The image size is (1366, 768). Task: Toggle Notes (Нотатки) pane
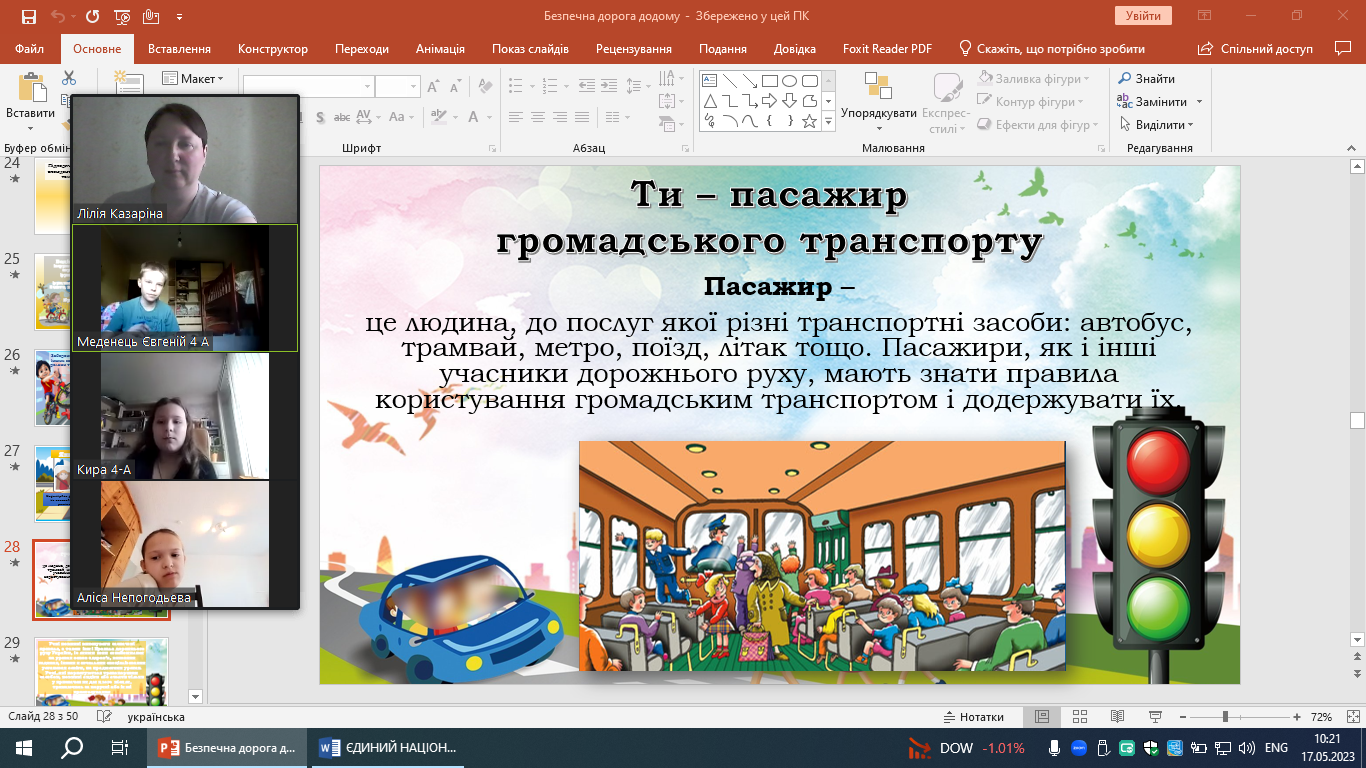tap(973, 717)
